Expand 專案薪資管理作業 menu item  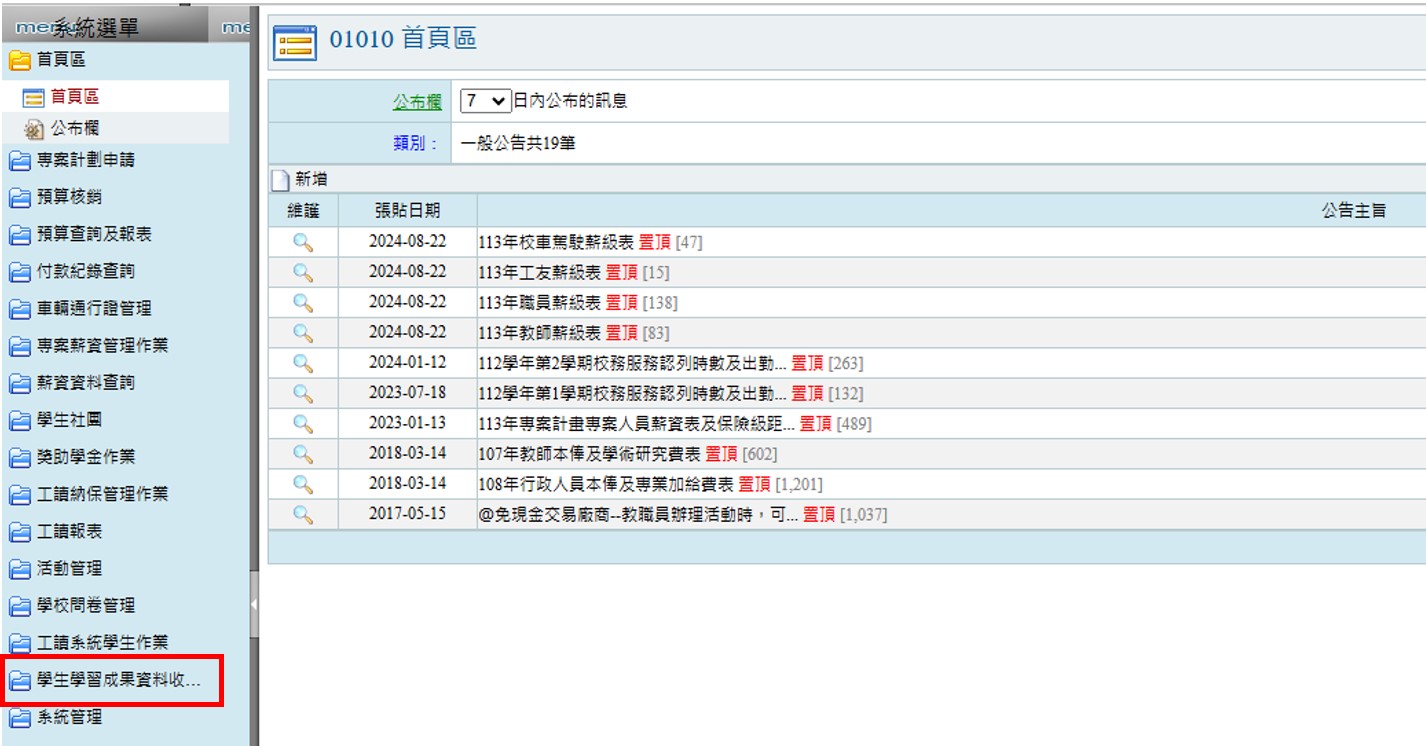point(102,346)
